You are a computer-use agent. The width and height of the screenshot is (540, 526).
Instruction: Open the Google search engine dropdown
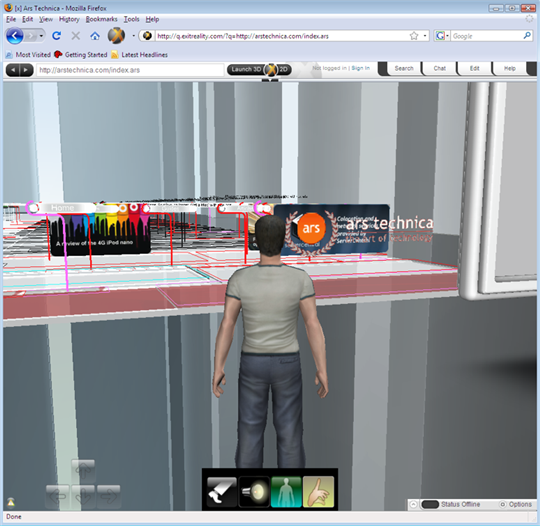pos(442,36)
